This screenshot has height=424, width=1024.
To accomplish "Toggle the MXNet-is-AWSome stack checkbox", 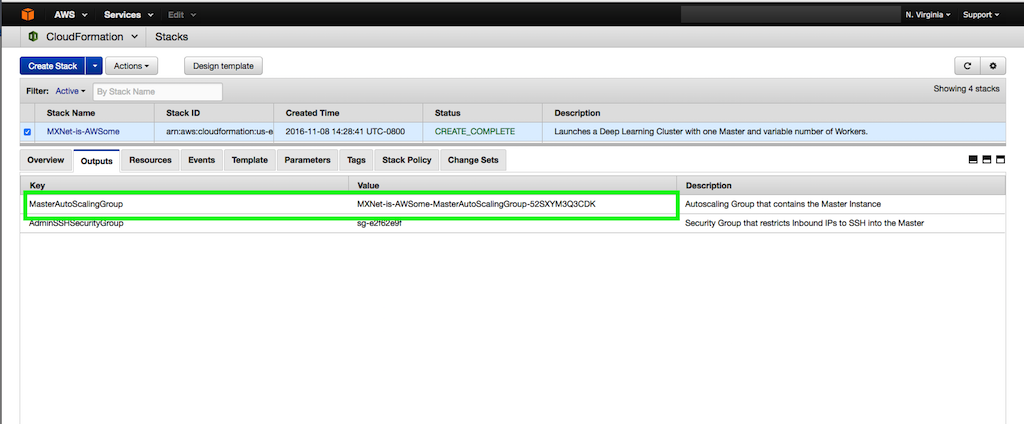I will pos(27,132).
